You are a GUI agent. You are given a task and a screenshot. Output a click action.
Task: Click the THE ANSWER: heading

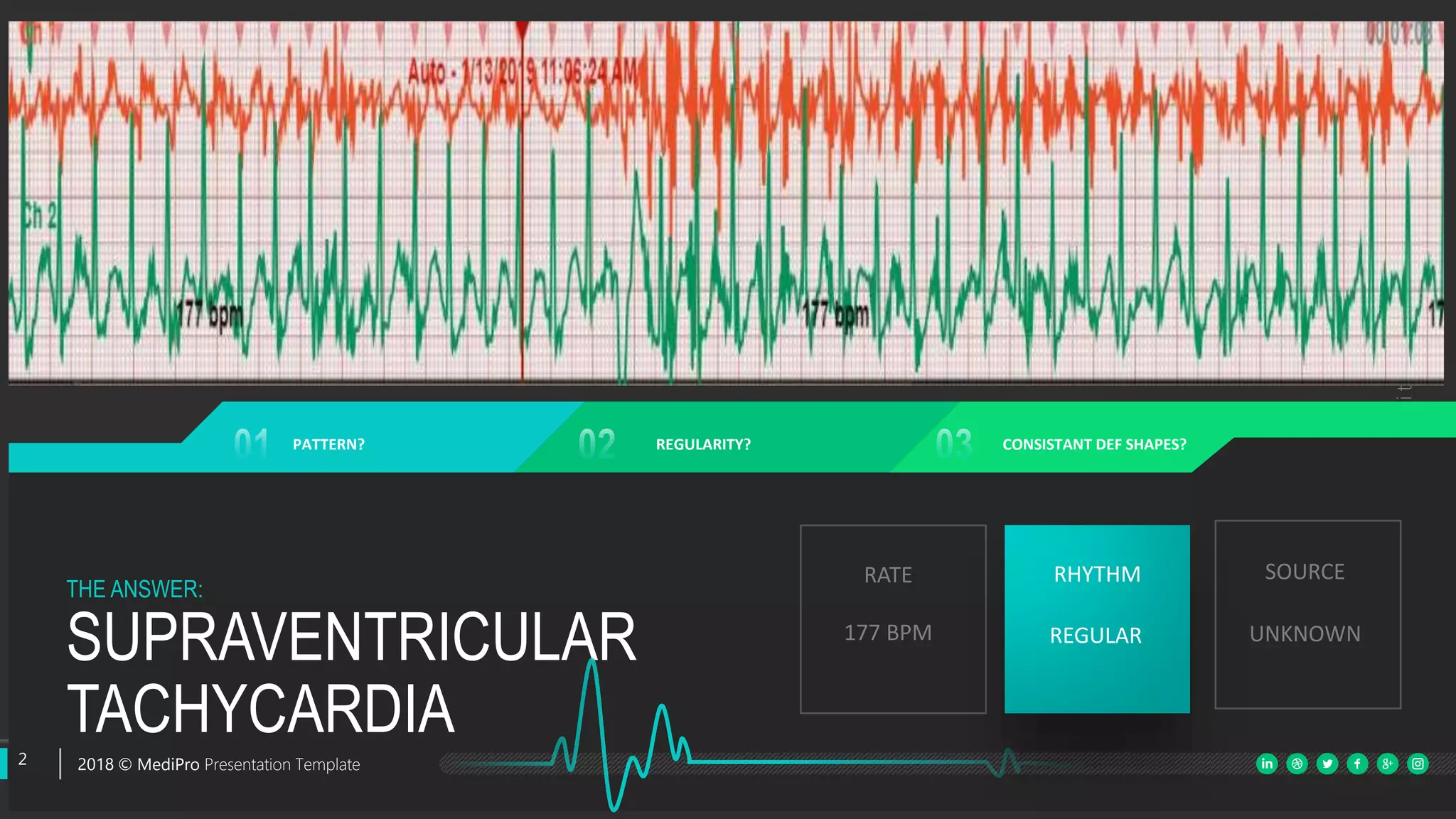click(x=134, y=589)
